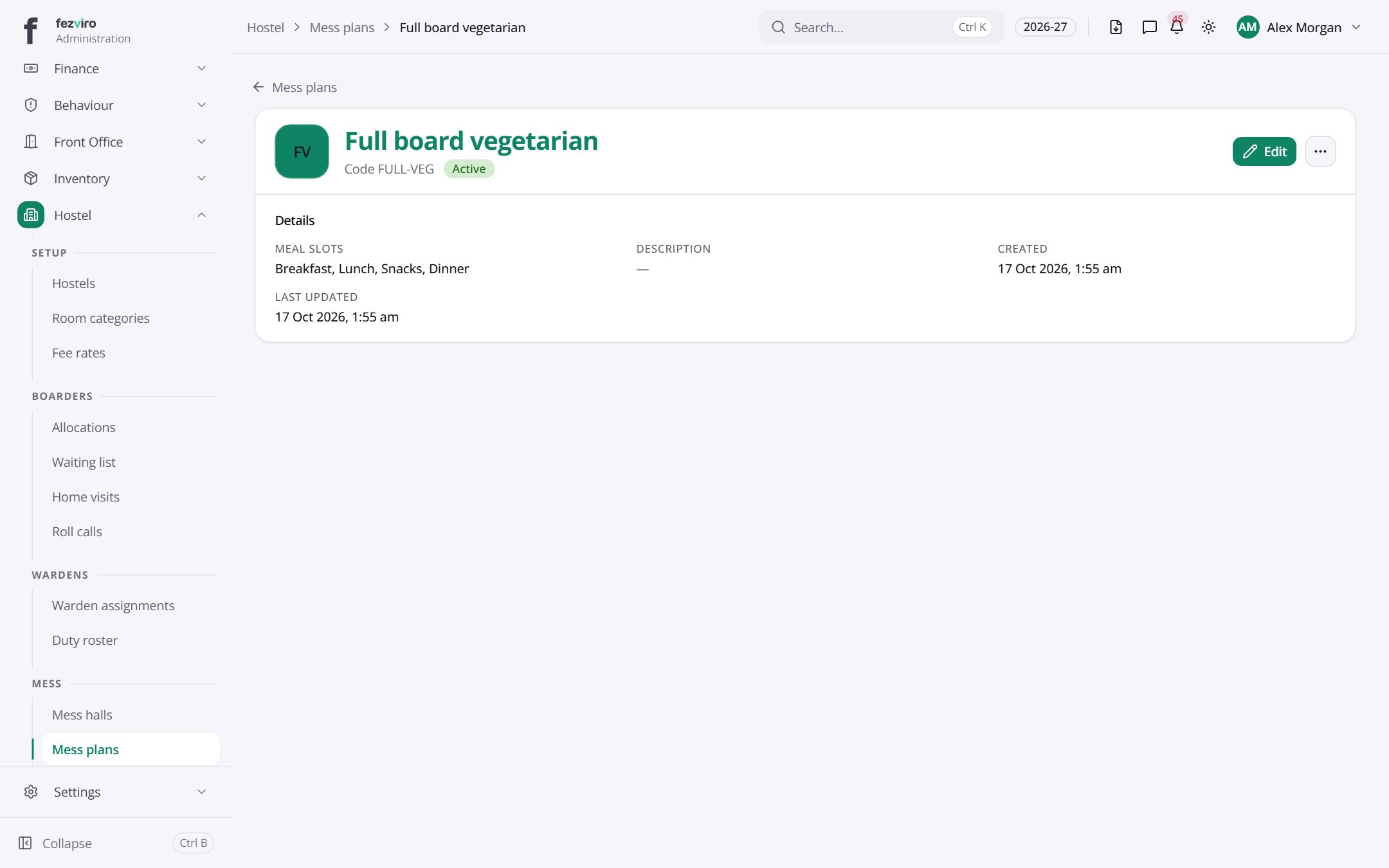Open the messages chat icon

[1149, 27]
